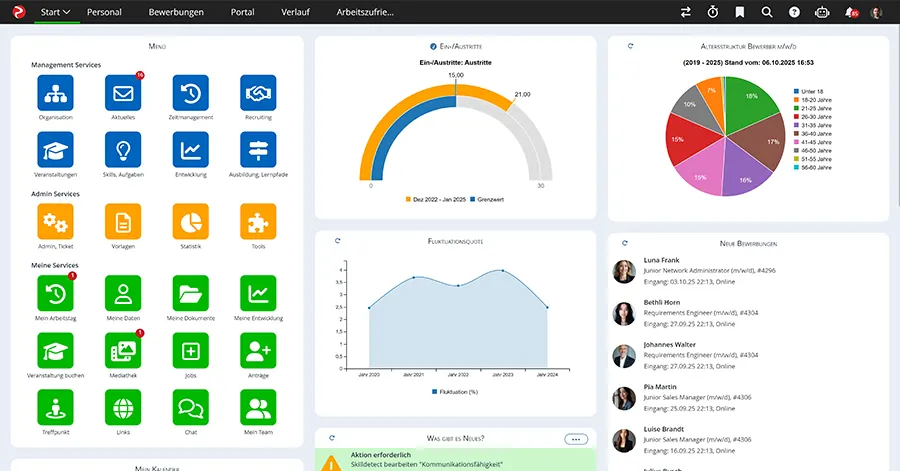Open the Chat tile

(190, 407)
